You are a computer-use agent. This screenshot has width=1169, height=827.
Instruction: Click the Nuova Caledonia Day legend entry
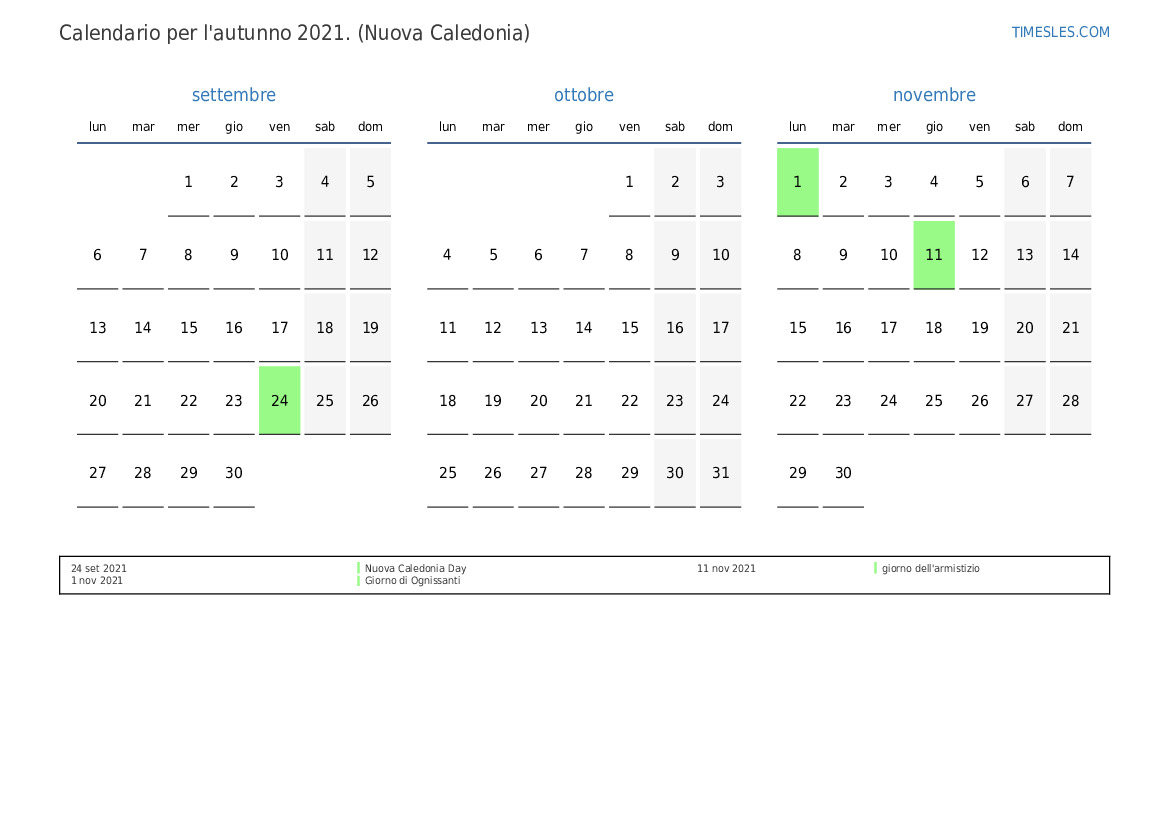415,568
